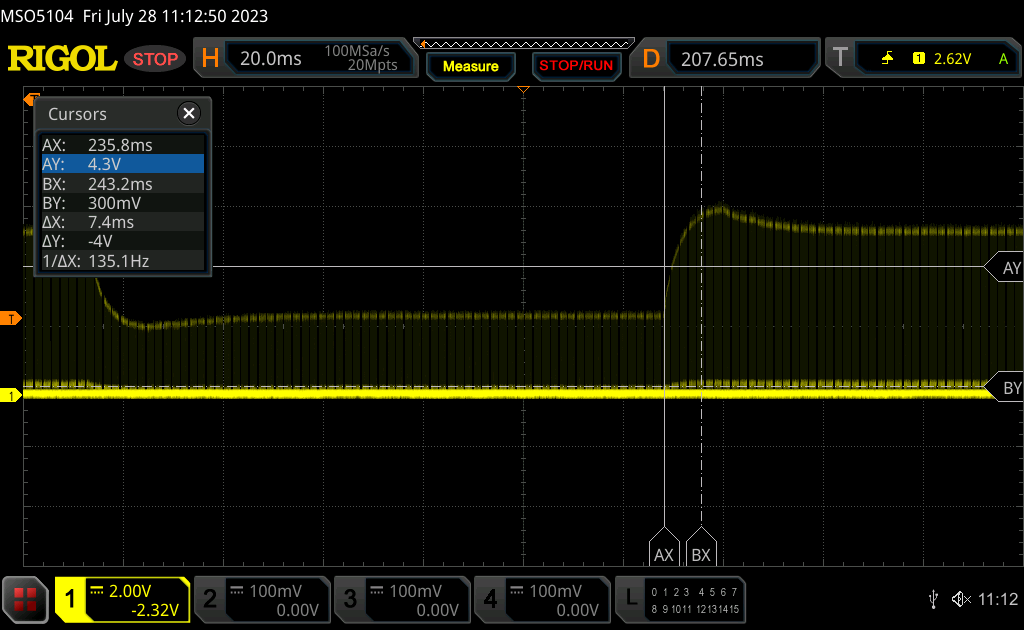
Task: Click the USB status icon
Action: 933,599
